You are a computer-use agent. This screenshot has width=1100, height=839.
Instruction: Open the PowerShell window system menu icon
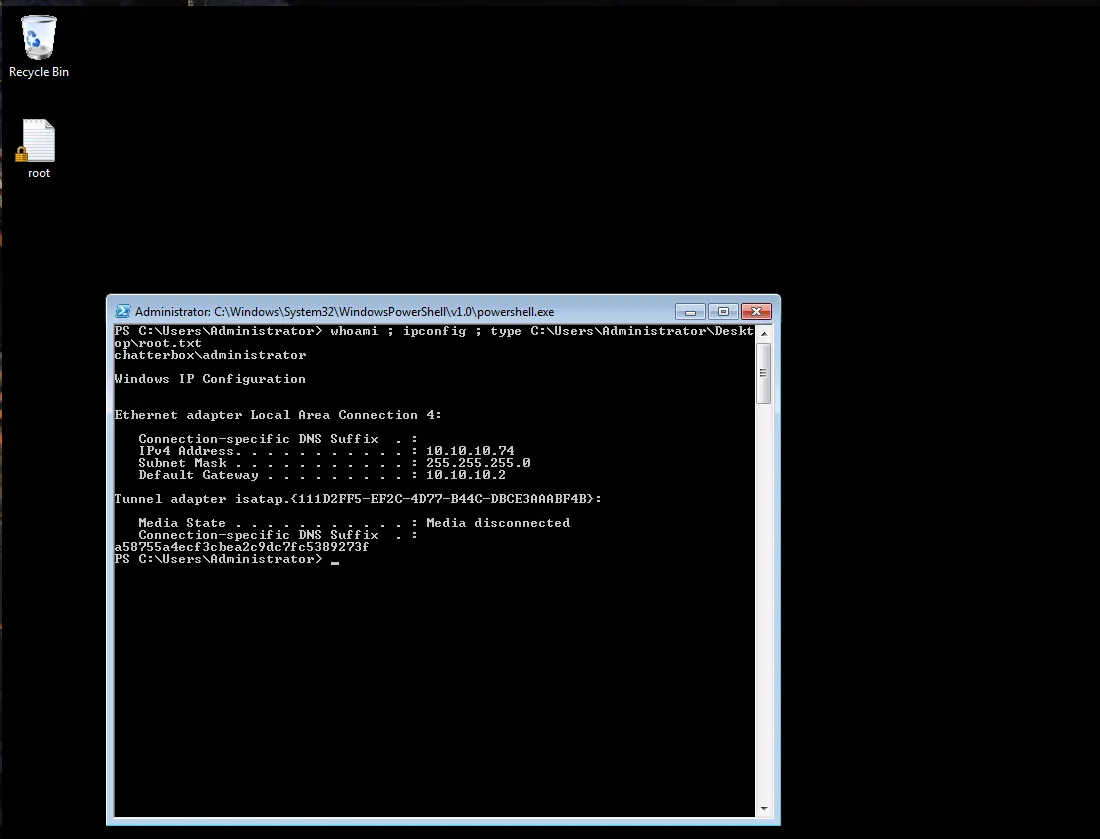click(x=123, y=312)
